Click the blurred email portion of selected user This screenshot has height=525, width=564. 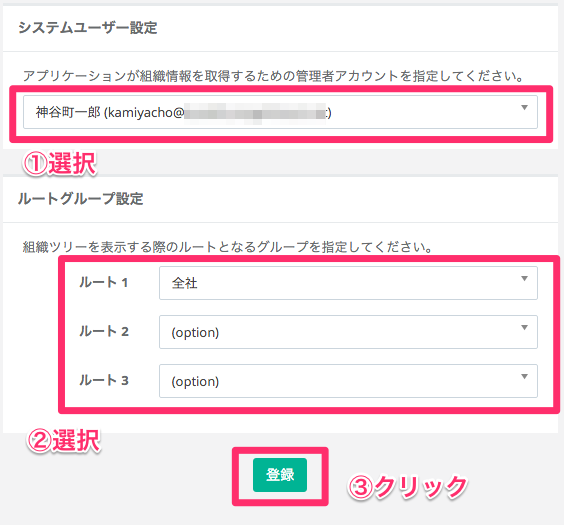tap(255, 113)
